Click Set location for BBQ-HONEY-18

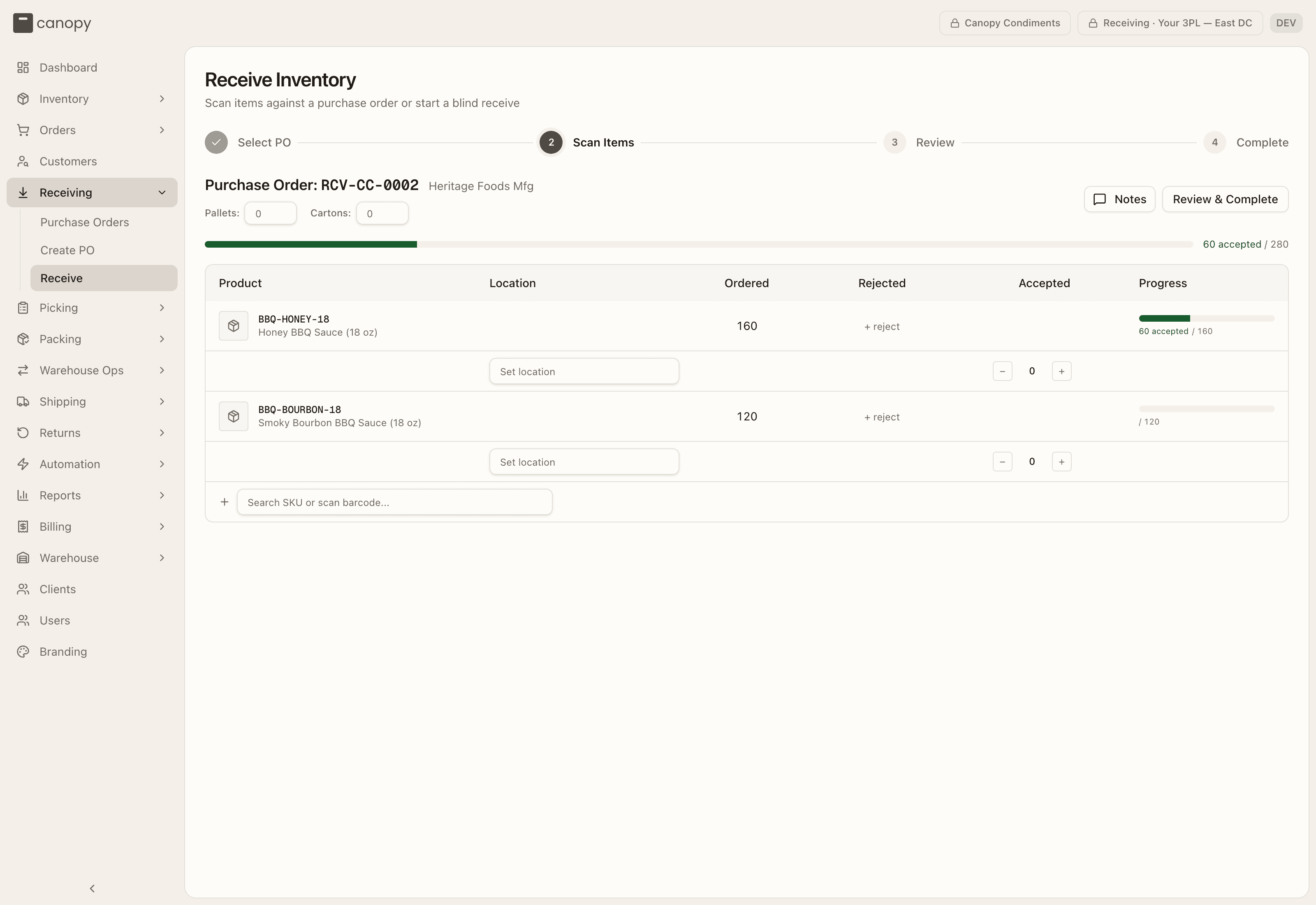[x=584, y=371]
